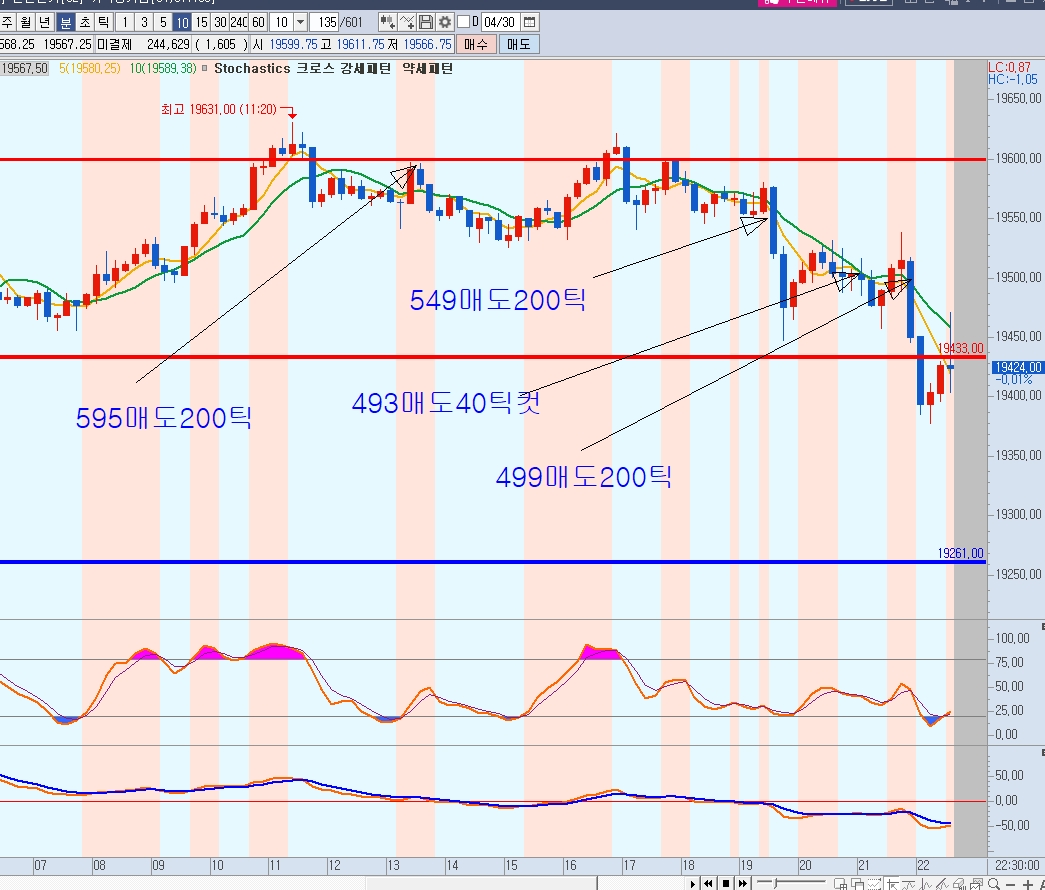Select the 15-minute interval button
Viewport: 1045px width, 890px height.
pyautogui.click(x=201, y=22)
